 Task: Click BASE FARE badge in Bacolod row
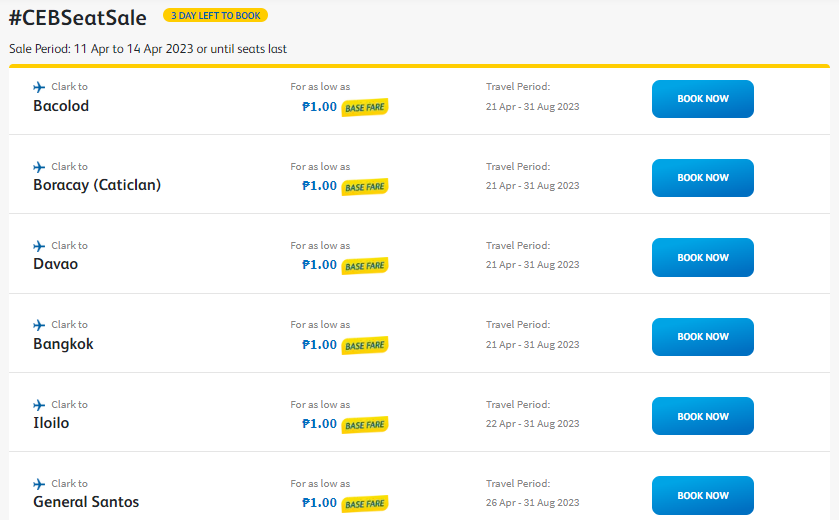point(365,108)
